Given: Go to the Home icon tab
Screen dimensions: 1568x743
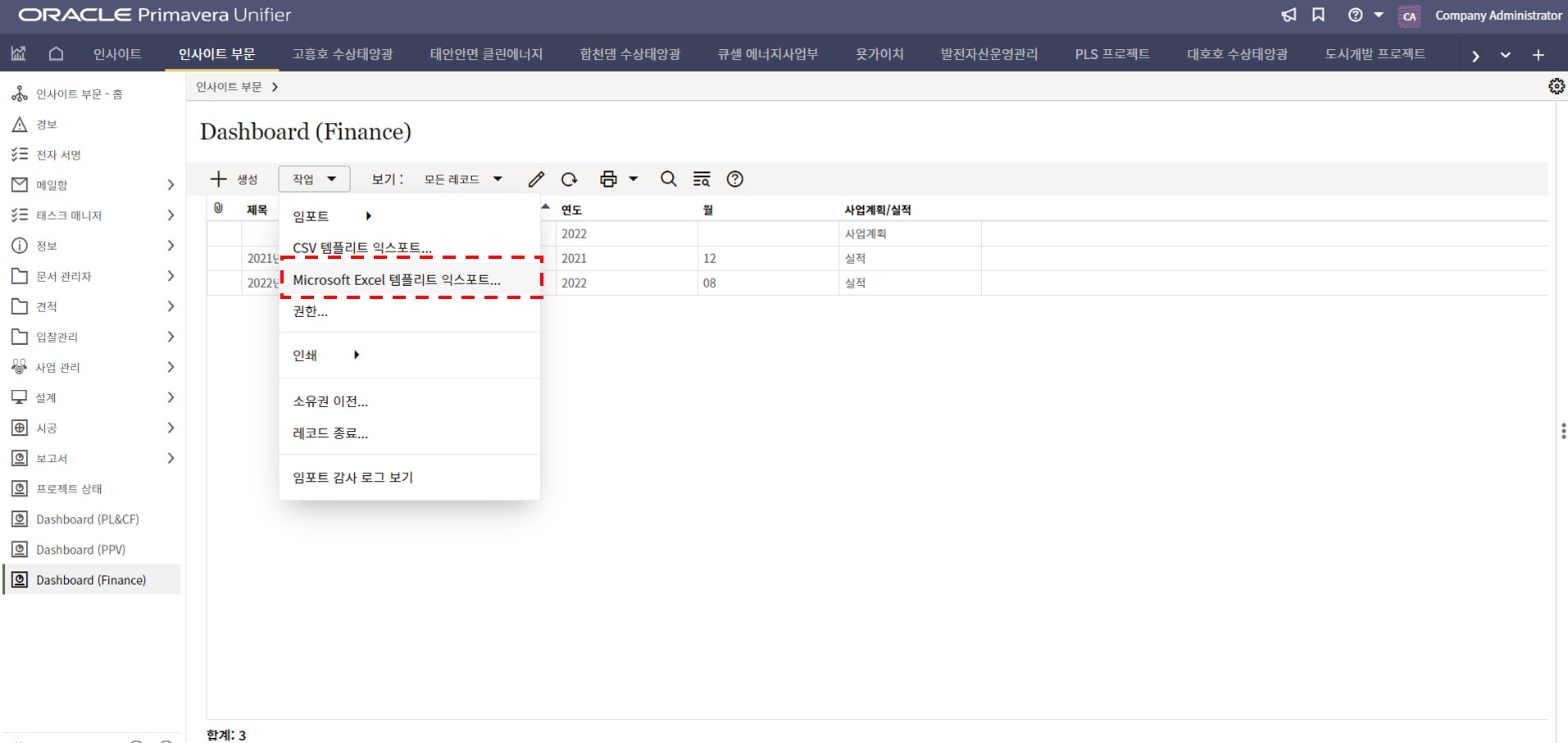Looking at the screenshot, I should tap(56, 54).
